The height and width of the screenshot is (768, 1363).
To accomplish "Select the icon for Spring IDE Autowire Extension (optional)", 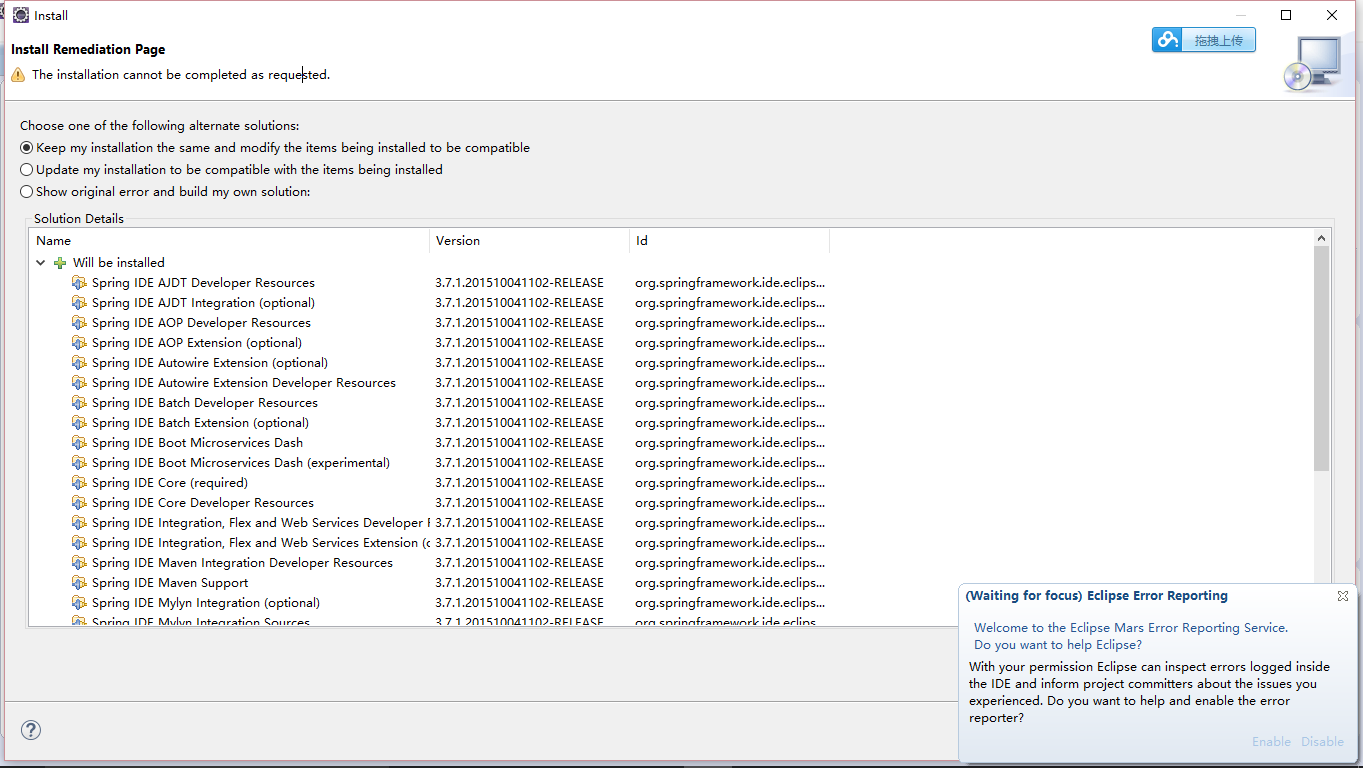I will [80, 363].
